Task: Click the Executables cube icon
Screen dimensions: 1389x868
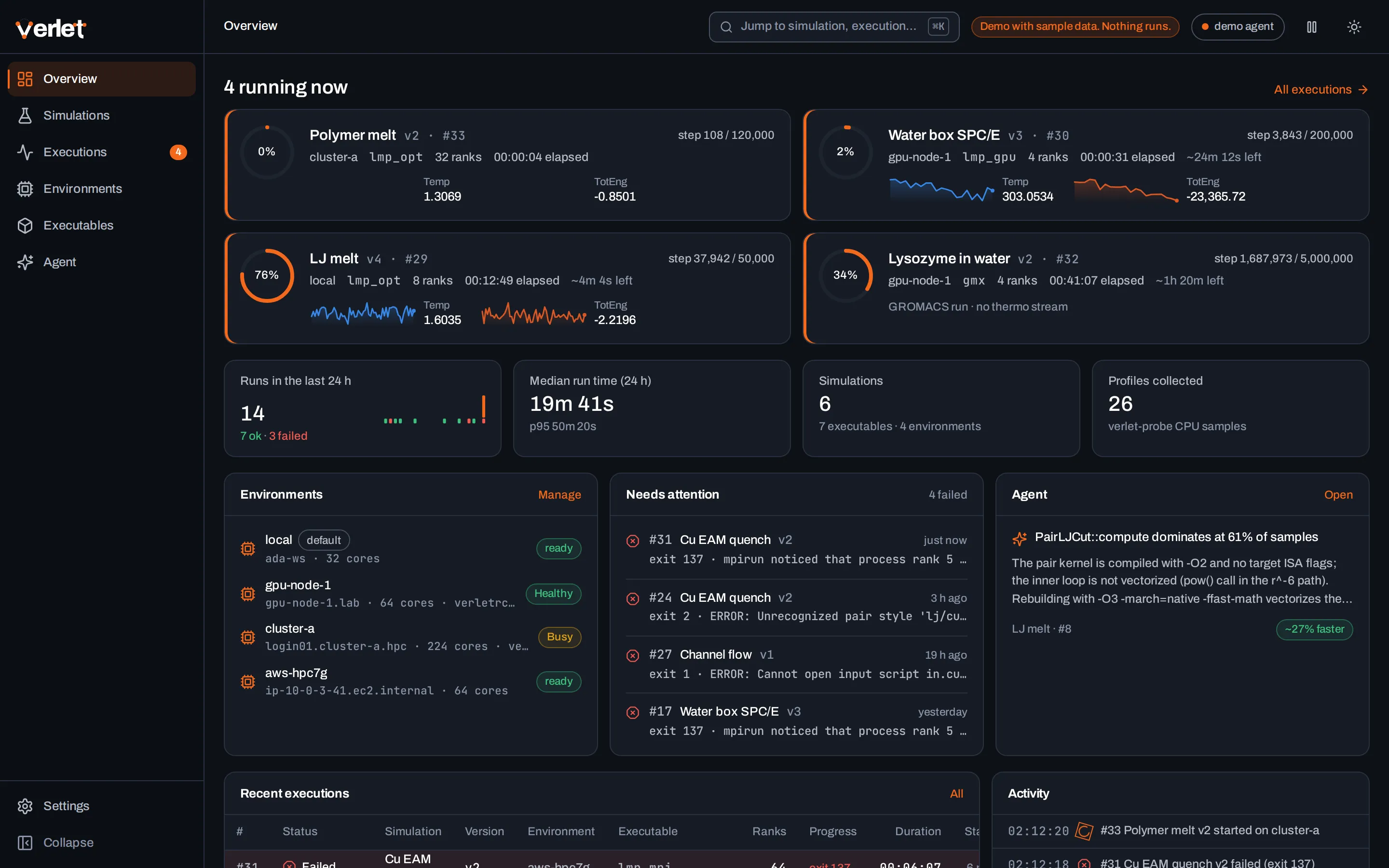Action: coord(25,226)
